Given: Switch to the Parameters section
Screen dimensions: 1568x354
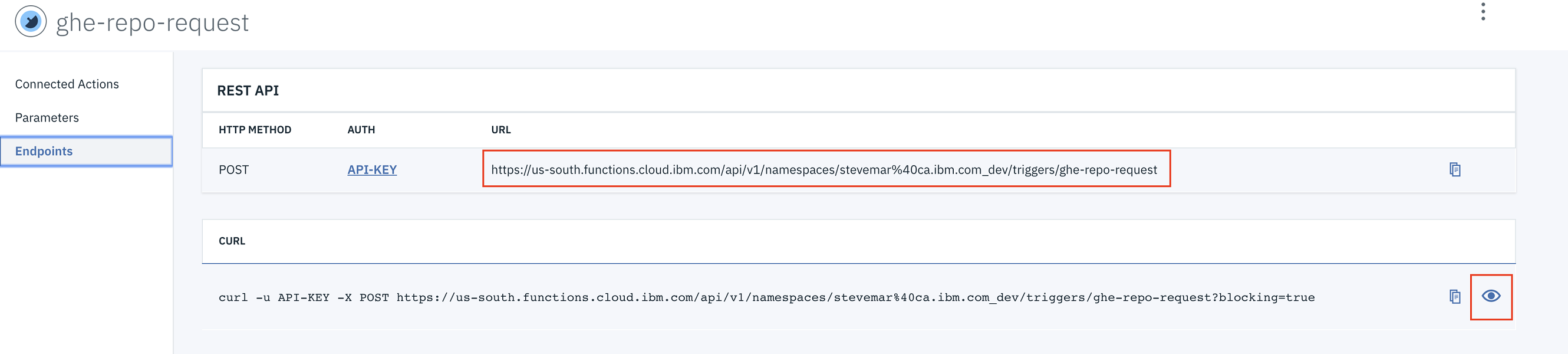Looking at the screenshot, I should (47, 117).
